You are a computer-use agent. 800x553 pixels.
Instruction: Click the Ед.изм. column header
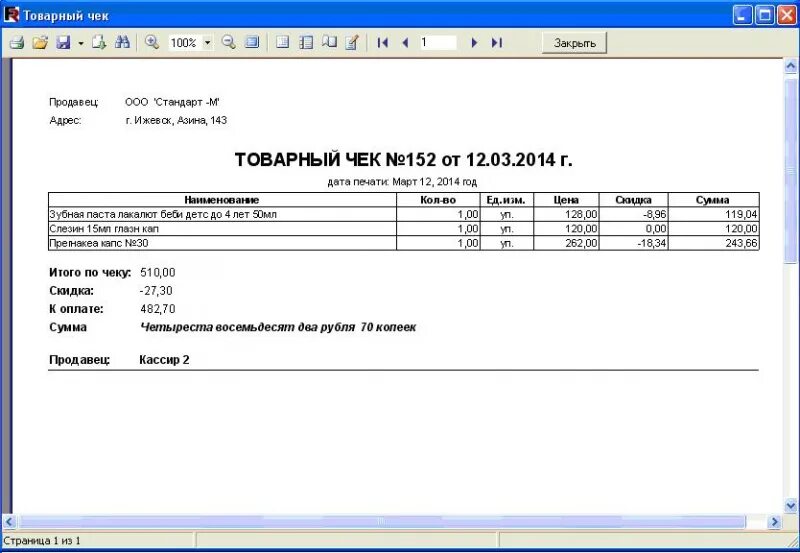[x=506, y=200]
